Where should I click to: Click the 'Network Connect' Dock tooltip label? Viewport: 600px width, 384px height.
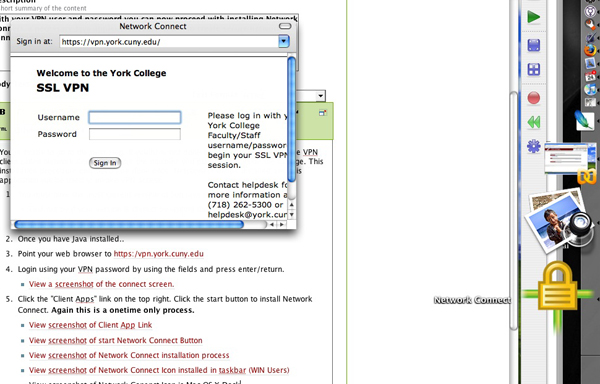[472, 300]
